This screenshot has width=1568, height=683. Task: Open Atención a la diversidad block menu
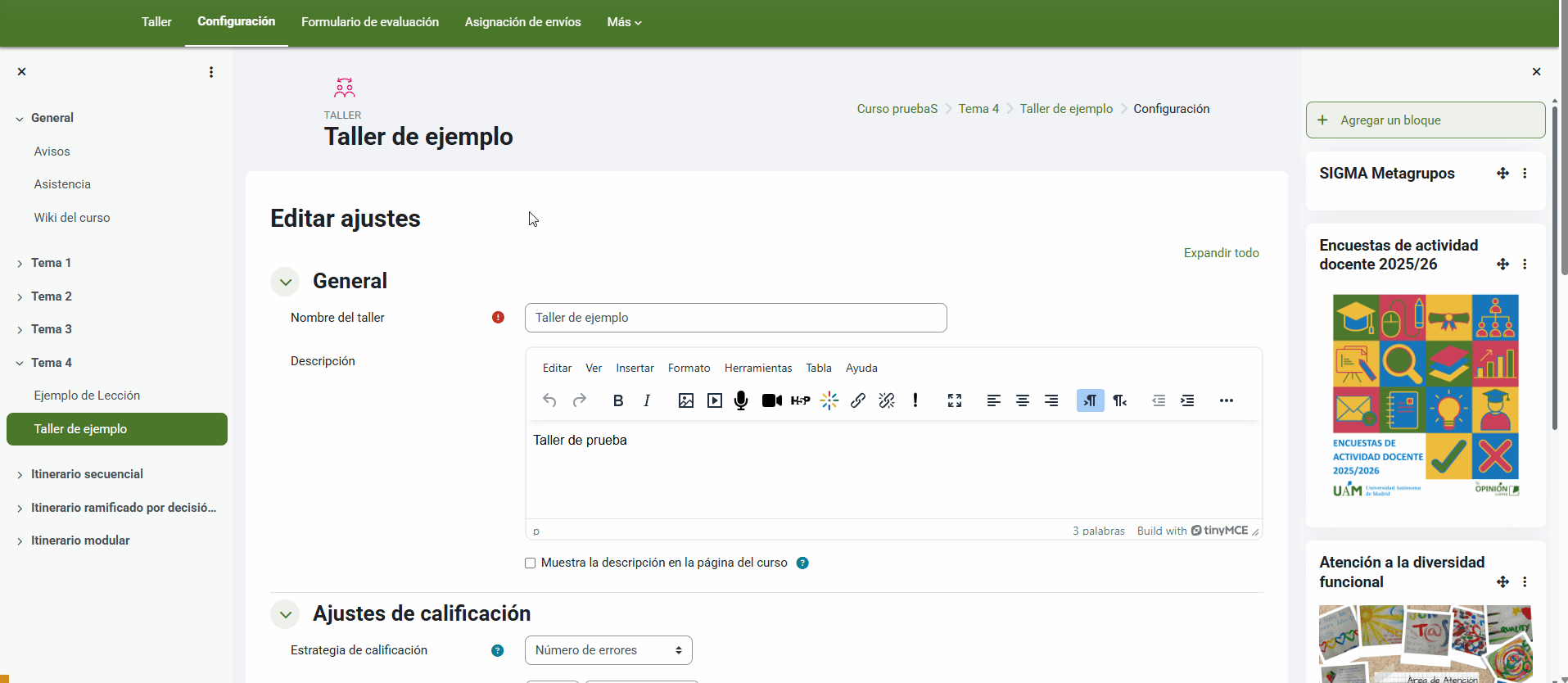(1525, 581)
